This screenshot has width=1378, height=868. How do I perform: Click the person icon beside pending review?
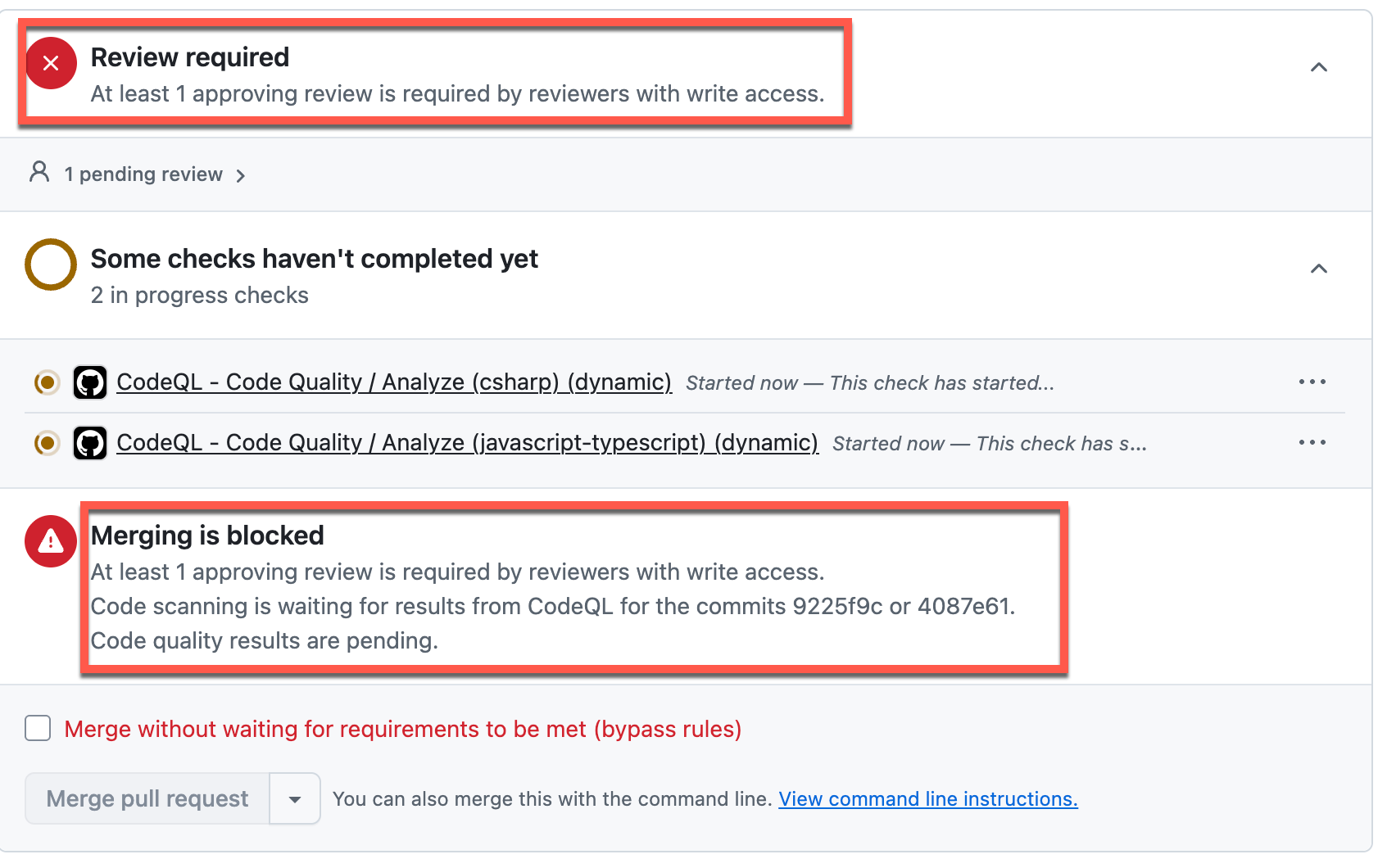[x=39, y=174]
